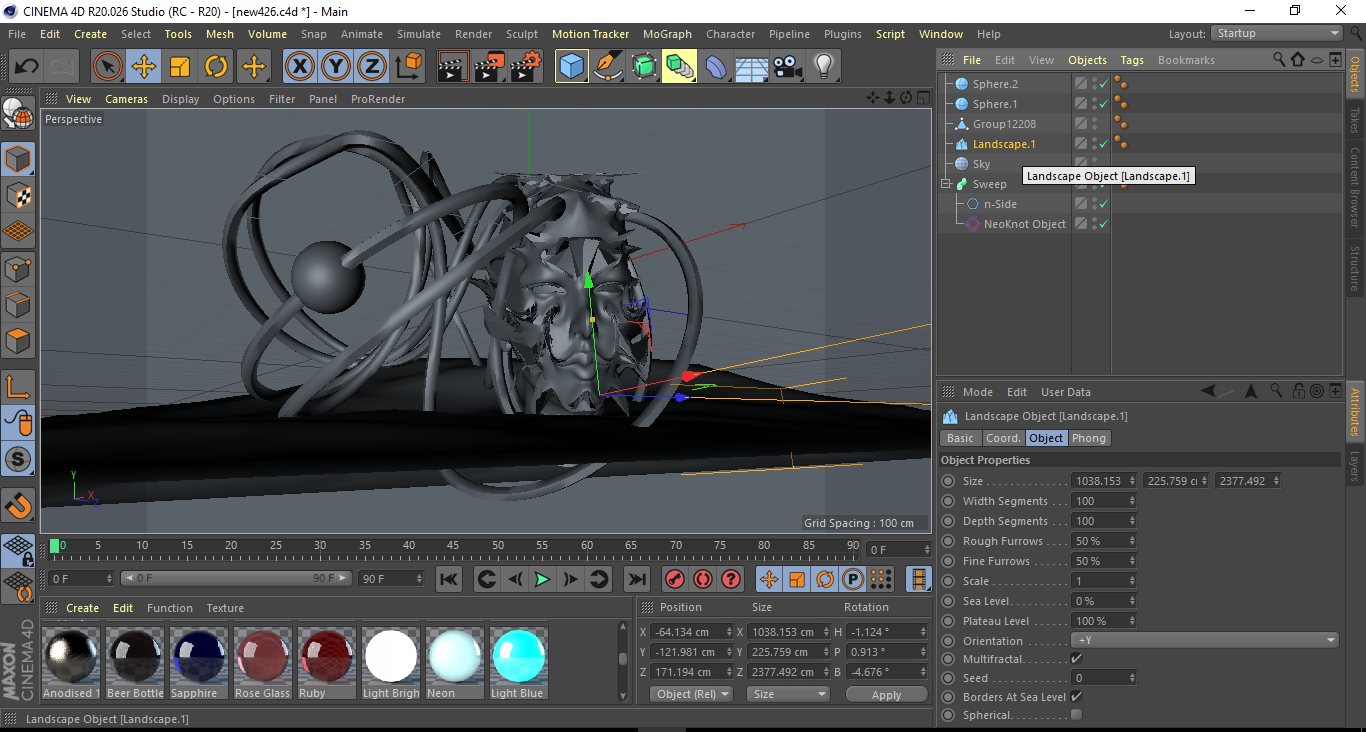Image resolution: width=1366 pixels, height=732 pixels.
Task: Open the spline Pen tool
Action: click(607, 67)
